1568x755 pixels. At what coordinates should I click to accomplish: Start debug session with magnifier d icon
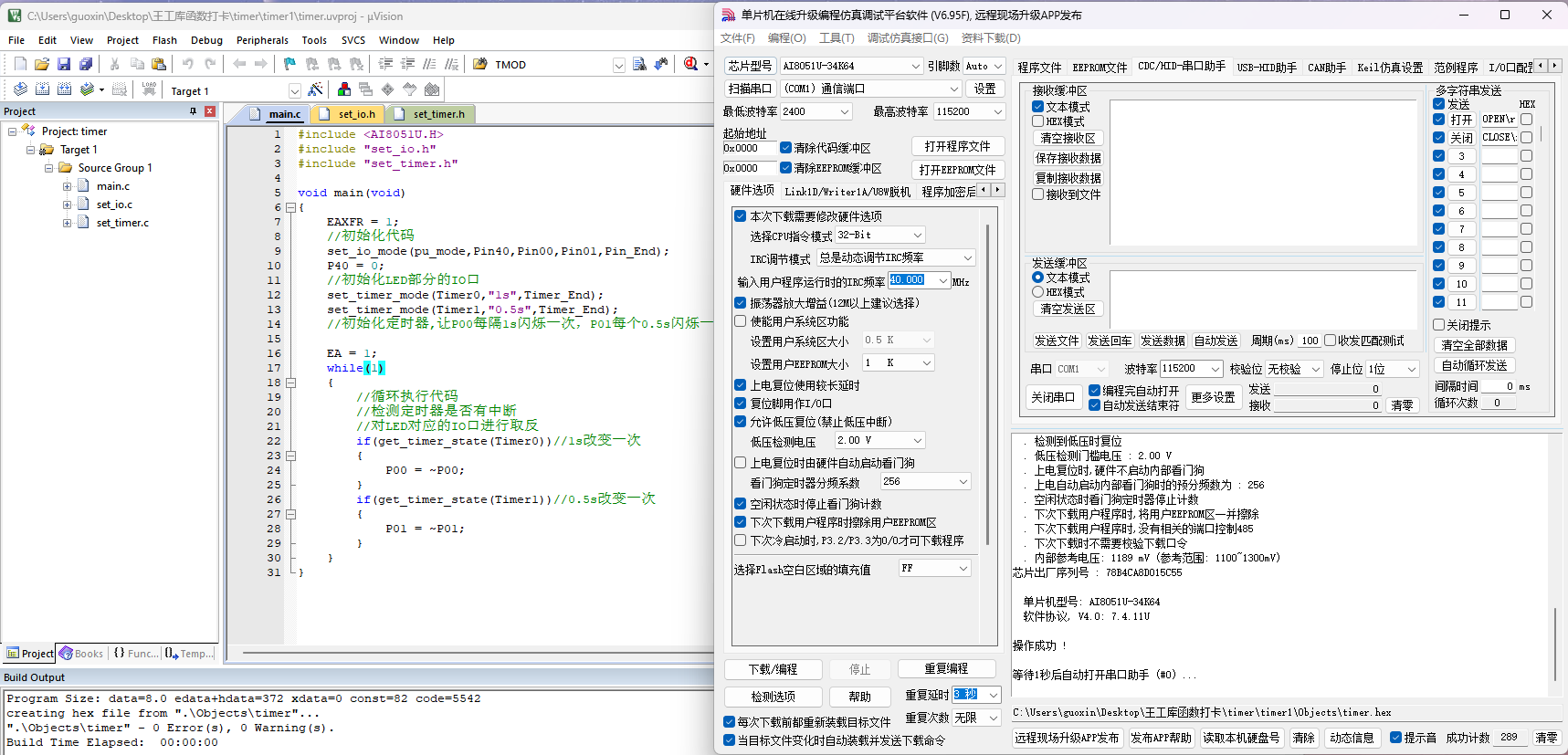click(691, 64)
